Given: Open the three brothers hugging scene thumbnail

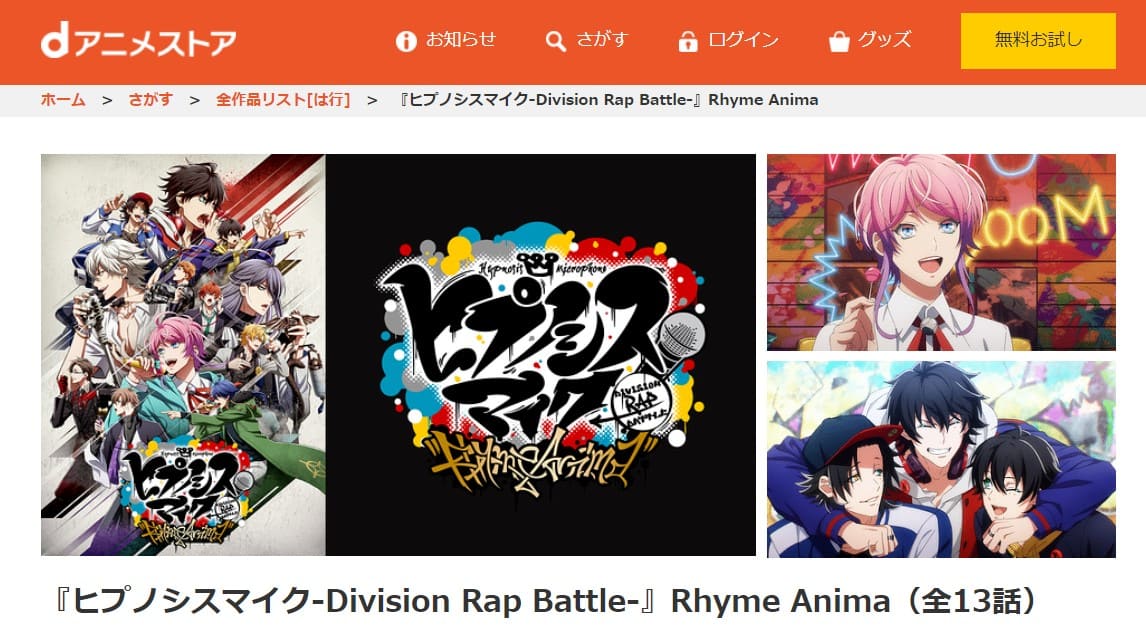Looking at the screenshot, I should 941,459.
